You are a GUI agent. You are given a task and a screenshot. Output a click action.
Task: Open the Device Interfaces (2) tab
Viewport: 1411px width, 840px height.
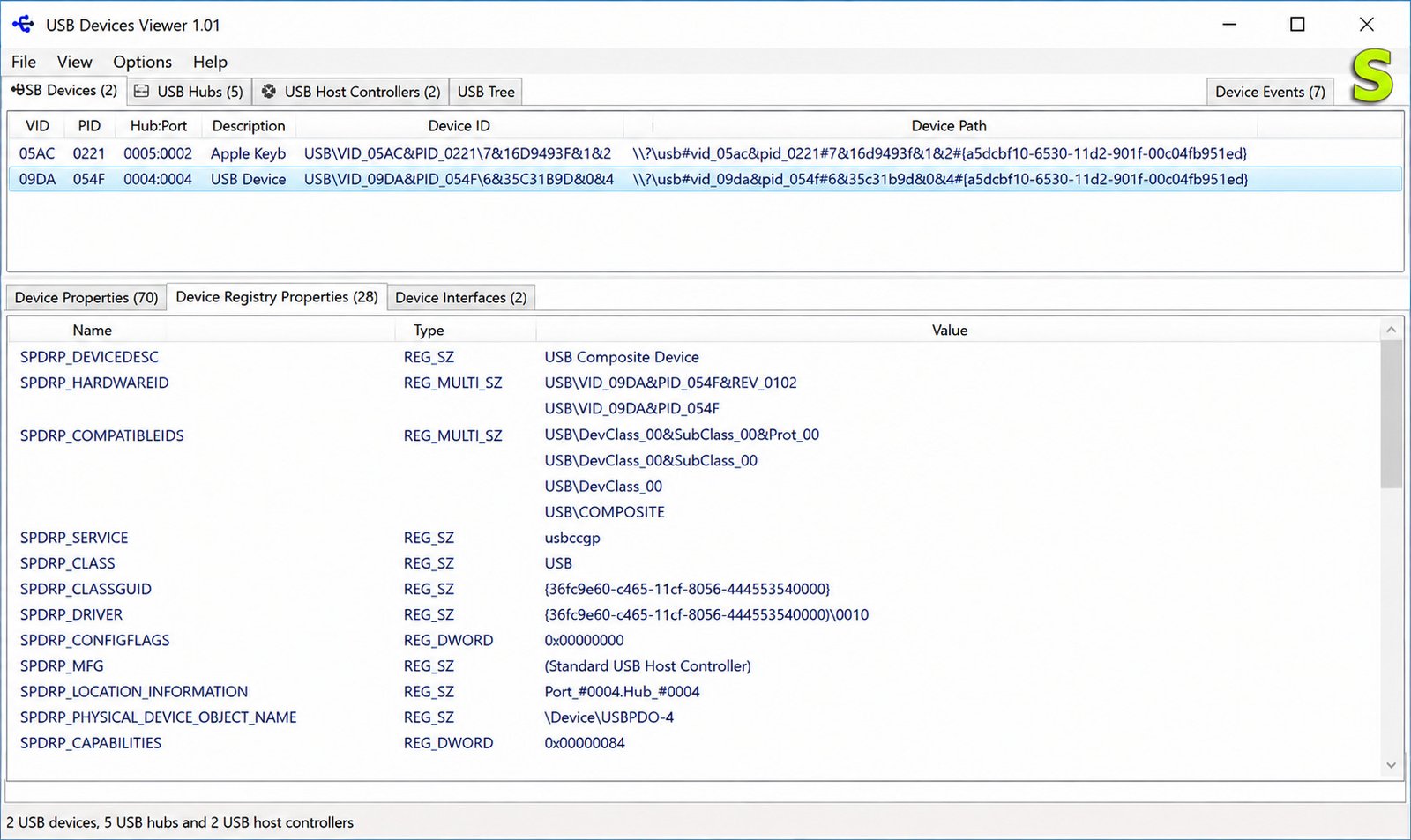tap(461, 298)
